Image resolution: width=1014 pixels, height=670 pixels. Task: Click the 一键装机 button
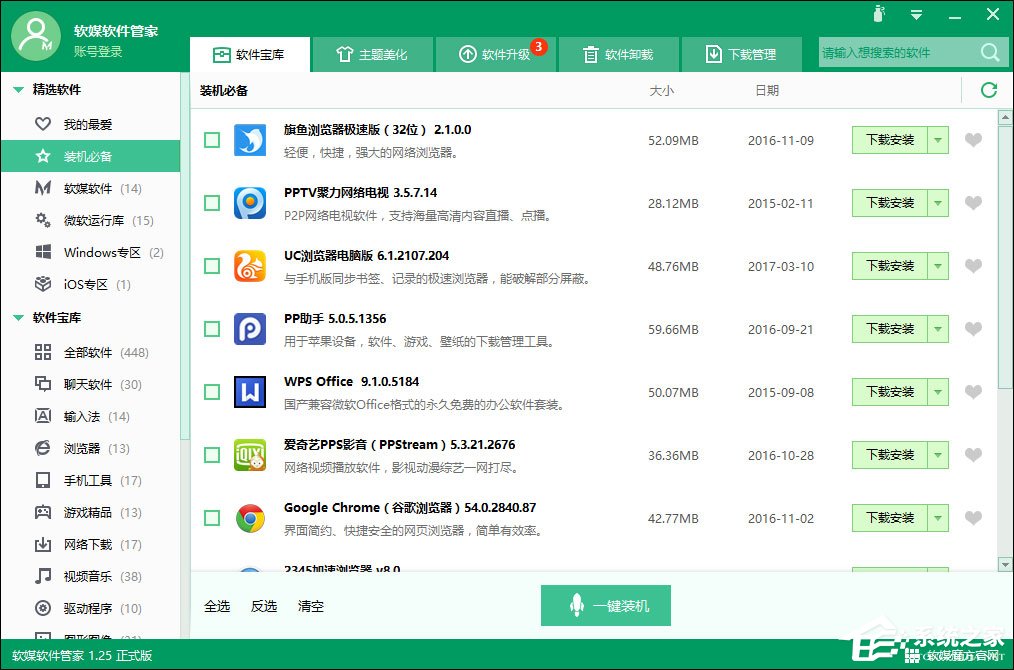tap(606, 605)
